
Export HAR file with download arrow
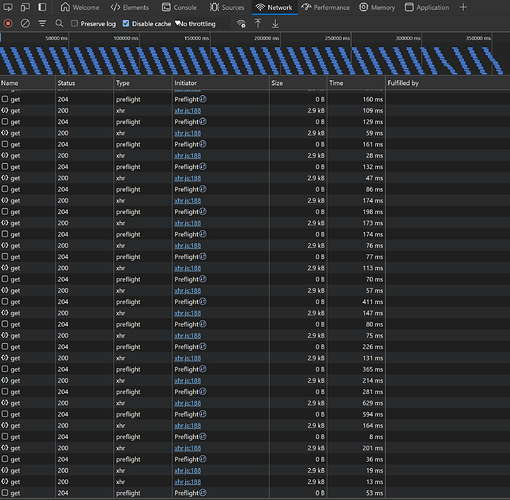pyautogui.click(x=275, y=23)
